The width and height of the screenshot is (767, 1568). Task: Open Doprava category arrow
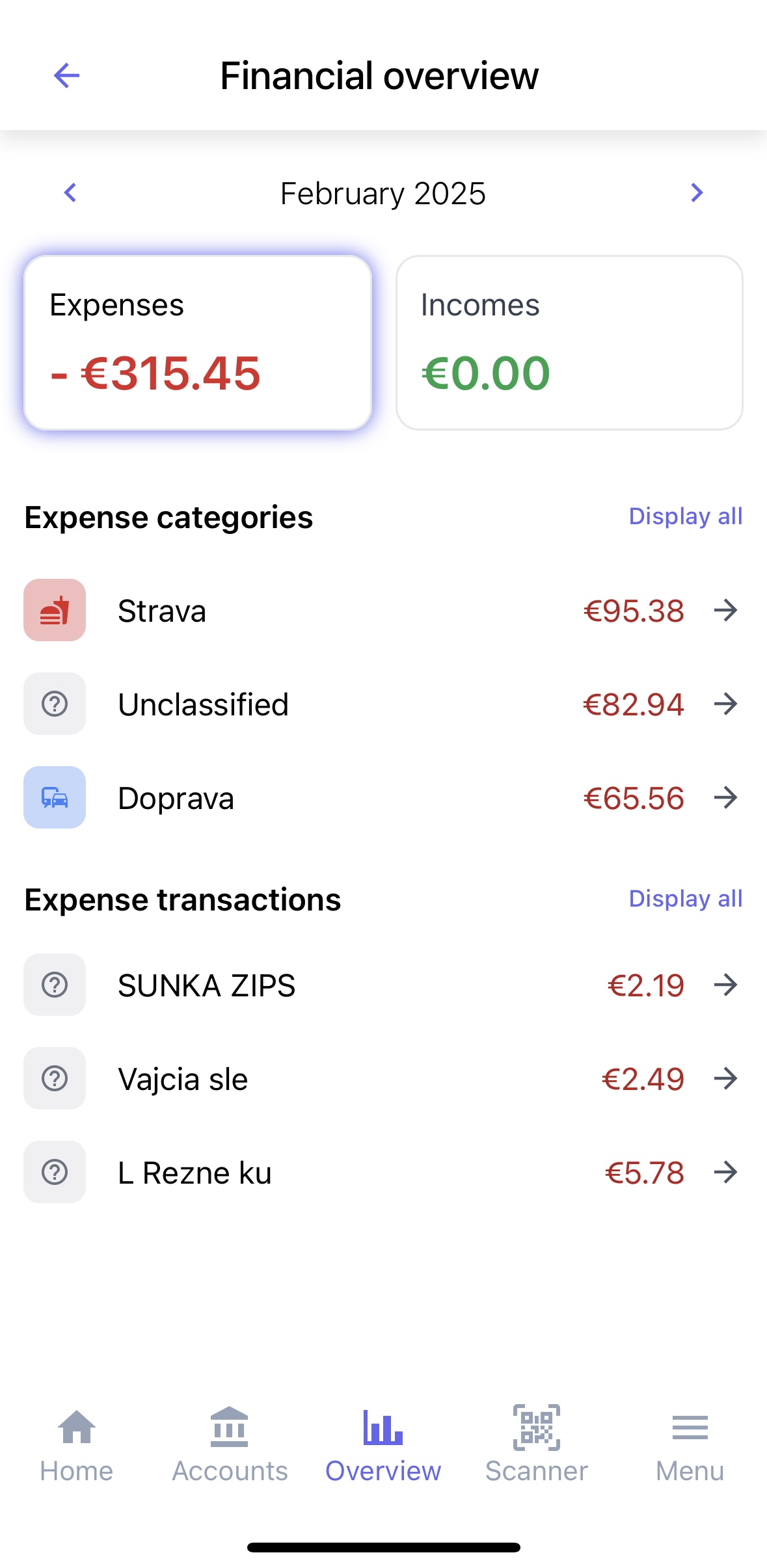(x=725, y=797)
